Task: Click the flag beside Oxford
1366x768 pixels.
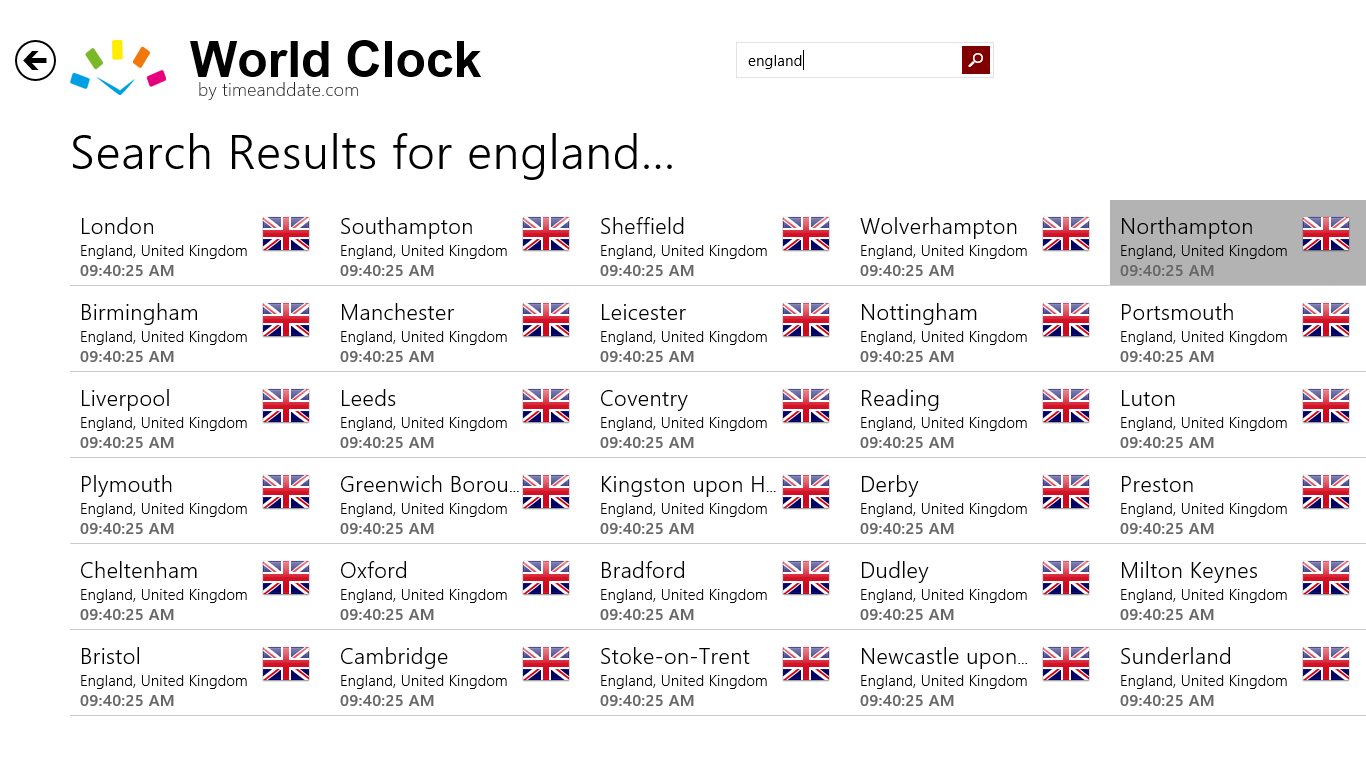Action: click(546, 578)
